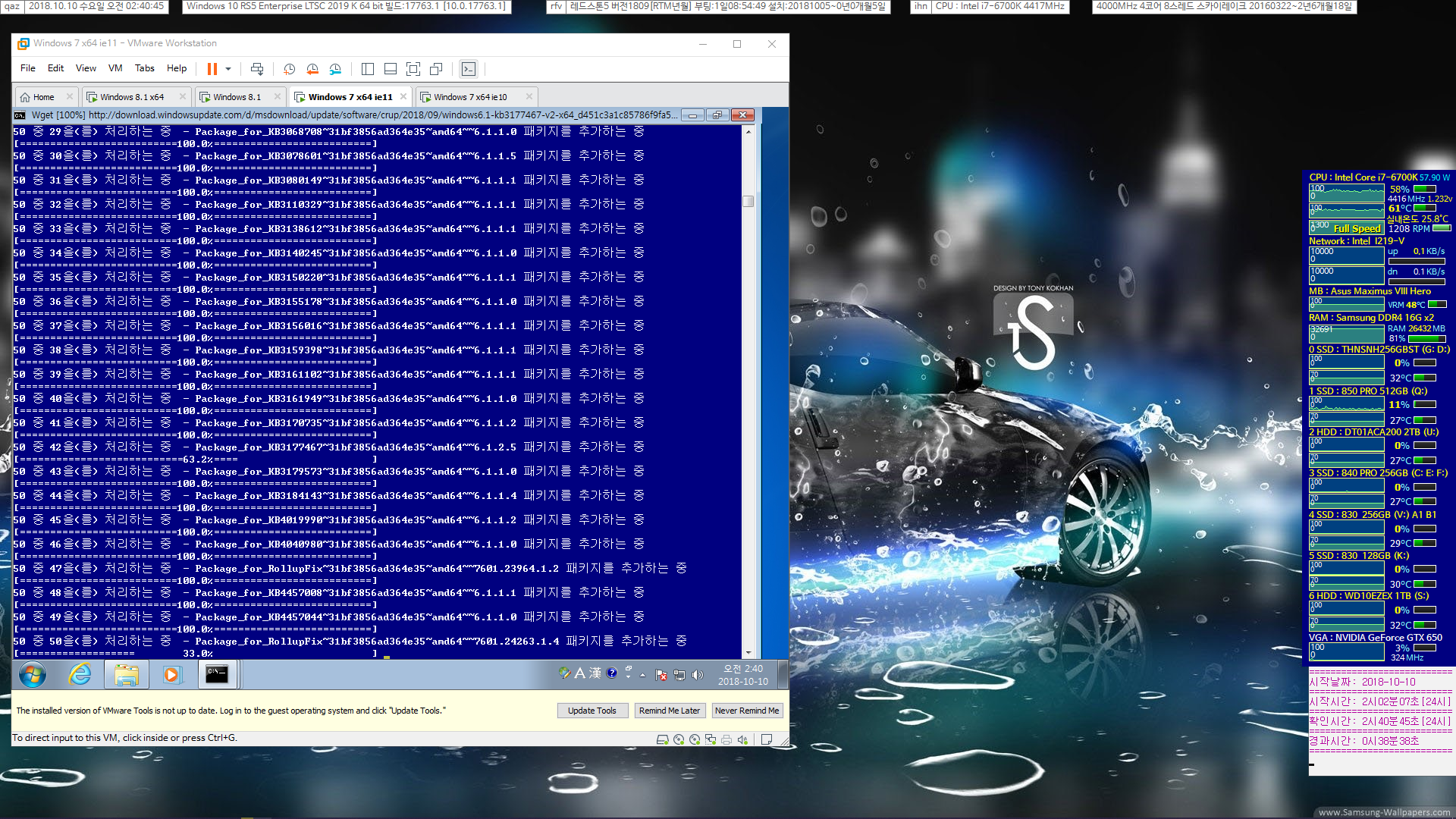Launch Internet Explorer from guest taskbar
The width and height of the screenshot is (1456, 819).
[80, 674]
